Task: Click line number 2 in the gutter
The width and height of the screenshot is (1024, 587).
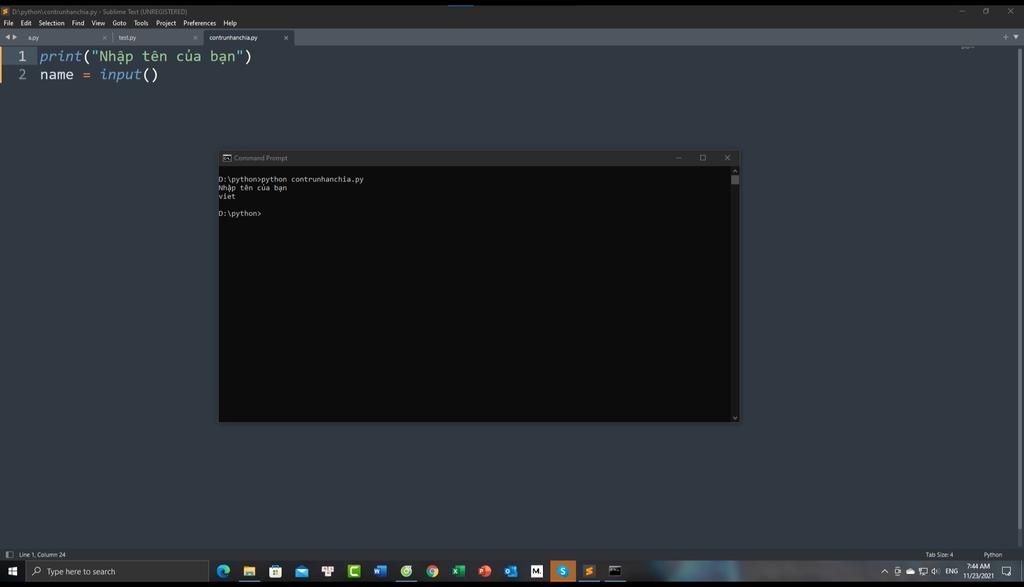Action: point(22,74)
